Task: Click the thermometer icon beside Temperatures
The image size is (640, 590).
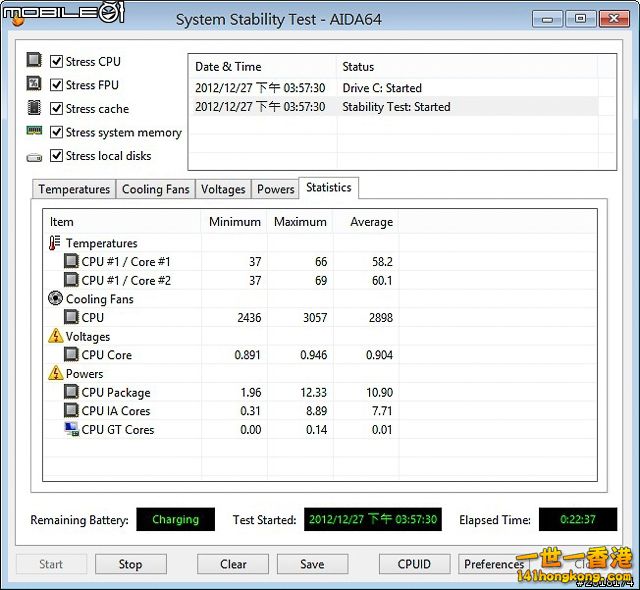Action: (x=55, y=243)
